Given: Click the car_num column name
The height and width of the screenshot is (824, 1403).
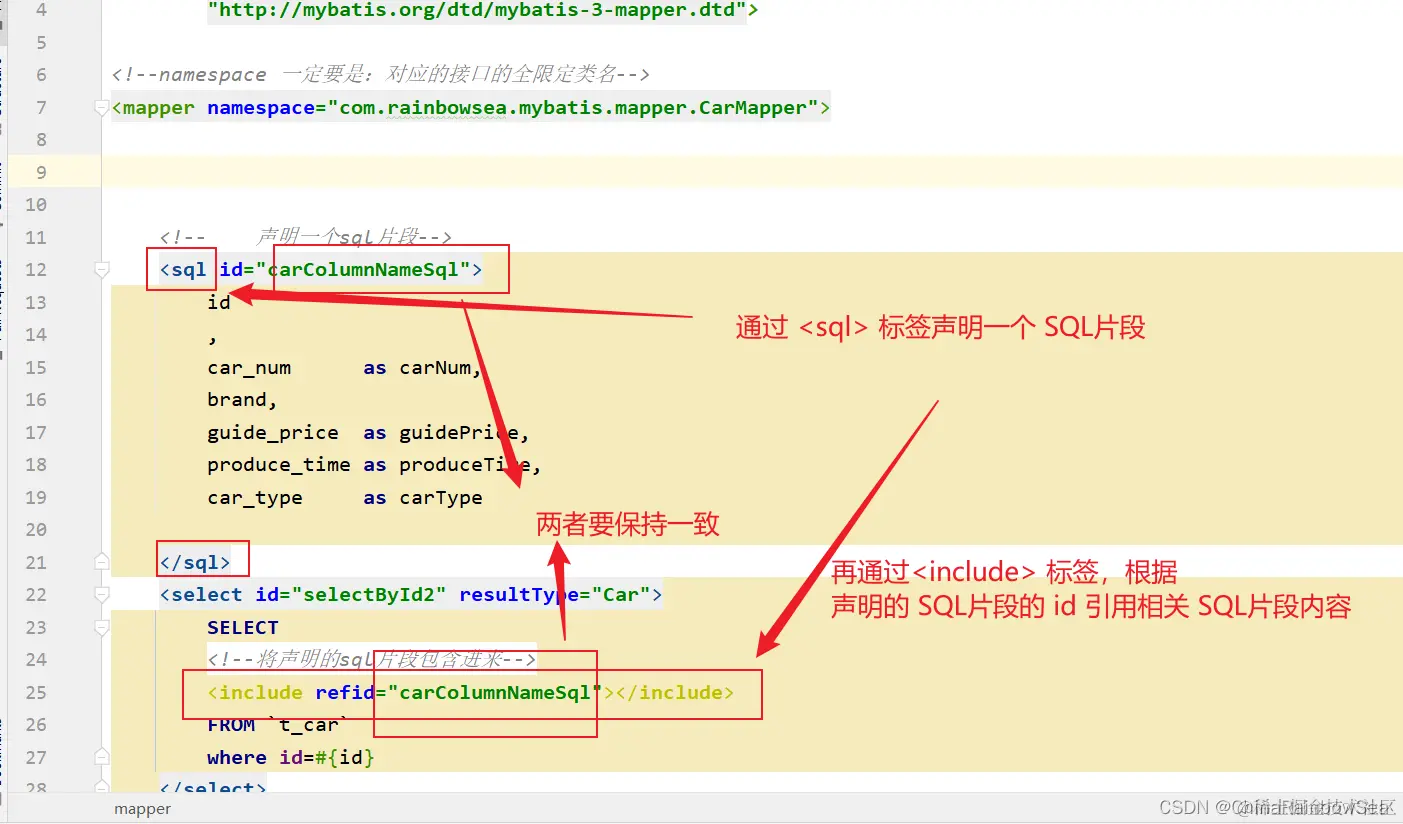Looking at the screenshot, I should click(249, 368).
